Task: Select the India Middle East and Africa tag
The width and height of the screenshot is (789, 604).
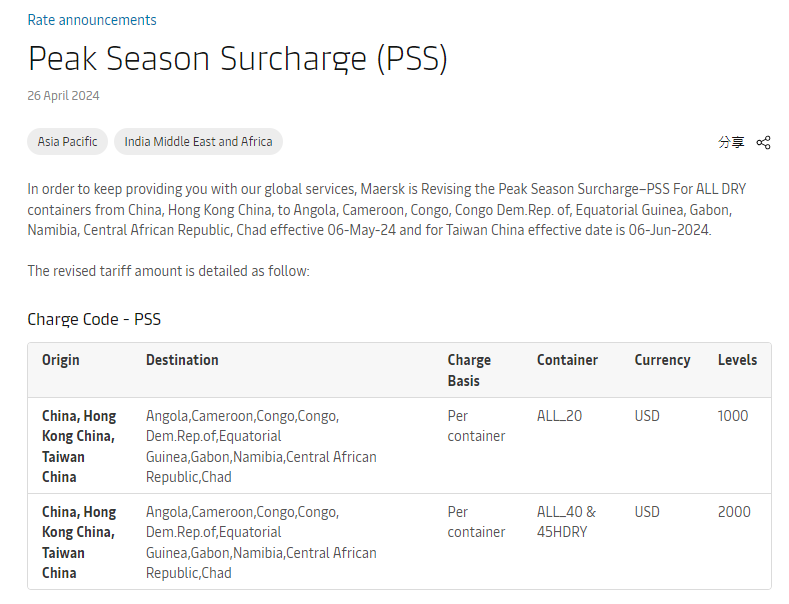Action: [198, 141]
